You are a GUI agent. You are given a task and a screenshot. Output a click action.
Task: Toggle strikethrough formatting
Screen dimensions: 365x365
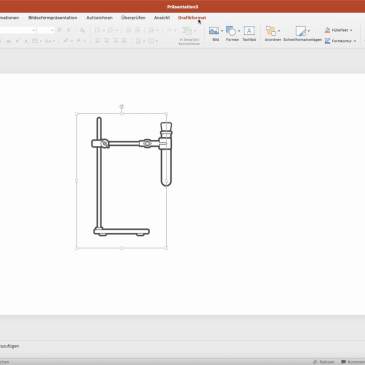(9, 41)
